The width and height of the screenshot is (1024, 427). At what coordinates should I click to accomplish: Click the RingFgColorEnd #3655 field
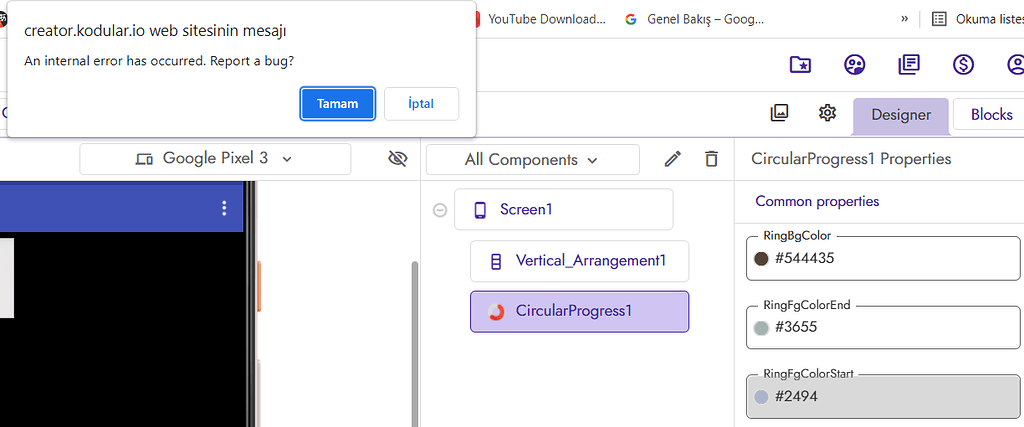883,328
